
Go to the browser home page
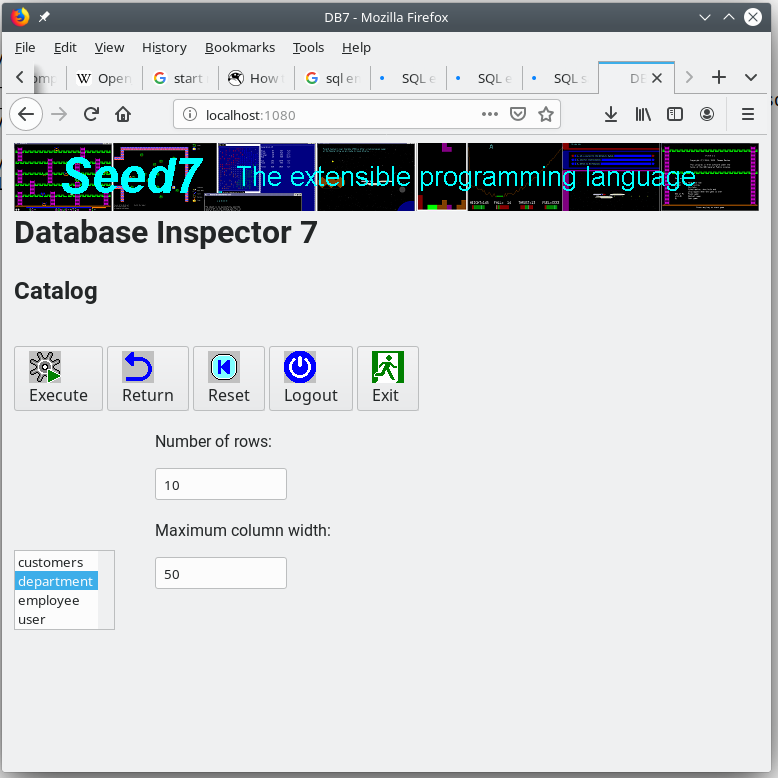tap(123, 115)
